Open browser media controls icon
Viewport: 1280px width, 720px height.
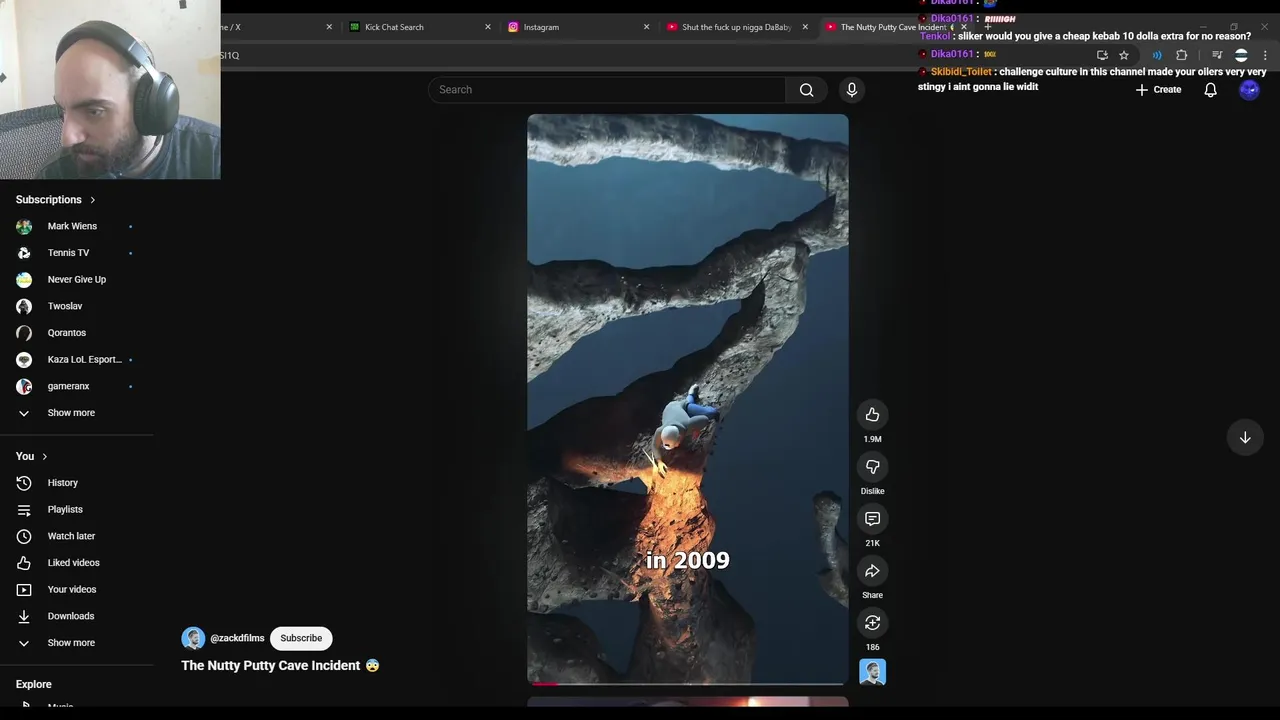click(x=1217, y=55)
